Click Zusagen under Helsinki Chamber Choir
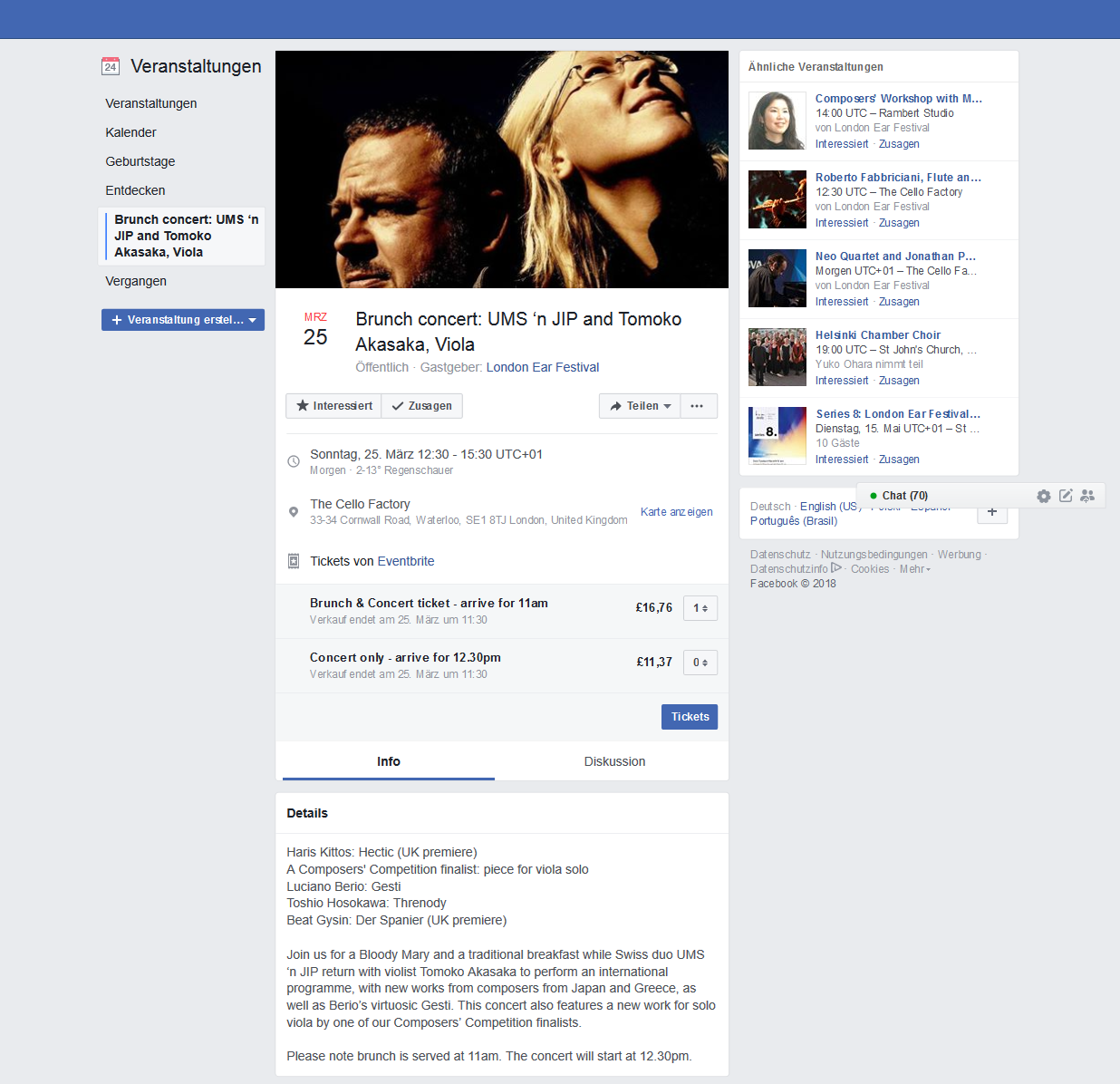 tap(899, 381)
